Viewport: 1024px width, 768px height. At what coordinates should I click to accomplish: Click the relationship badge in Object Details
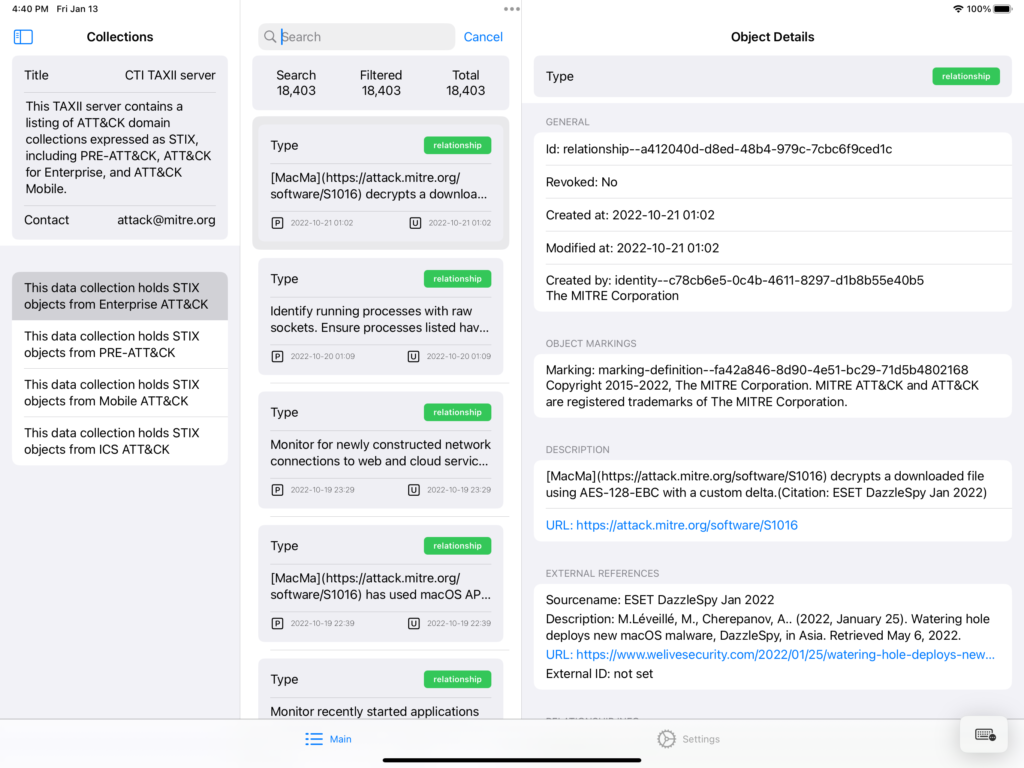965,76
